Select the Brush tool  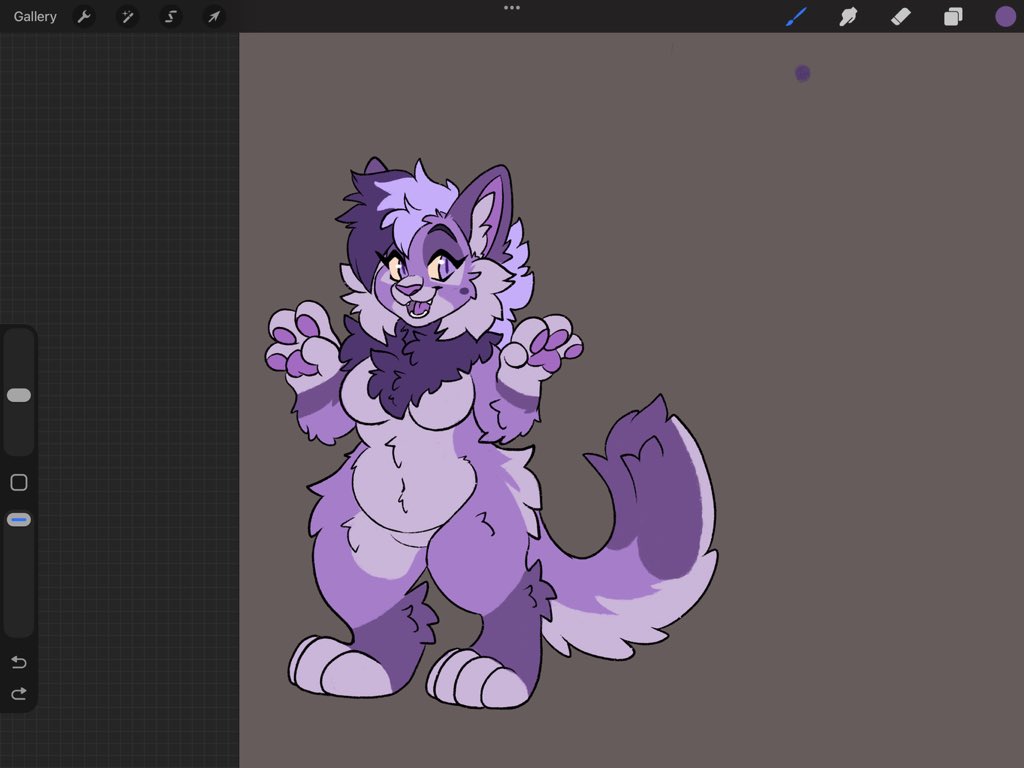pyautogui.click(x=796, y=16)
